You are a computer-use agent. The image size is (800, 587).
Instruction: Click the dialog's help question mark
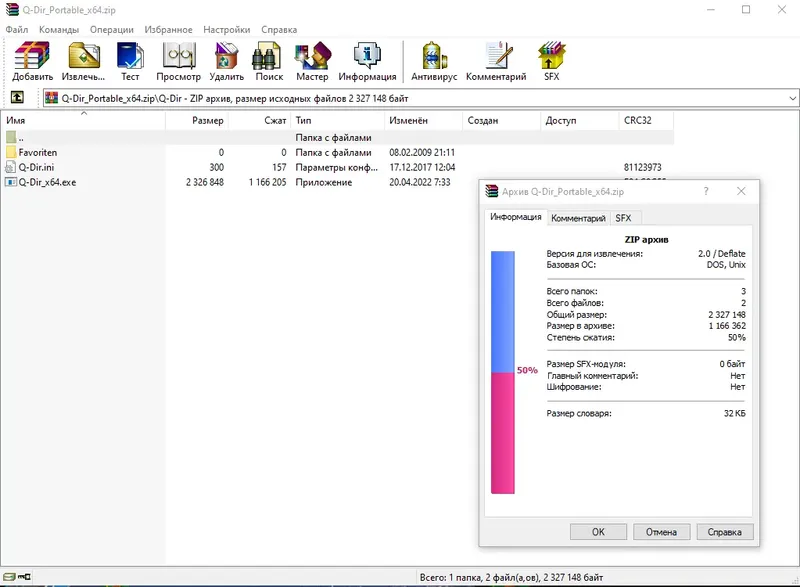(x=706, y=191)
